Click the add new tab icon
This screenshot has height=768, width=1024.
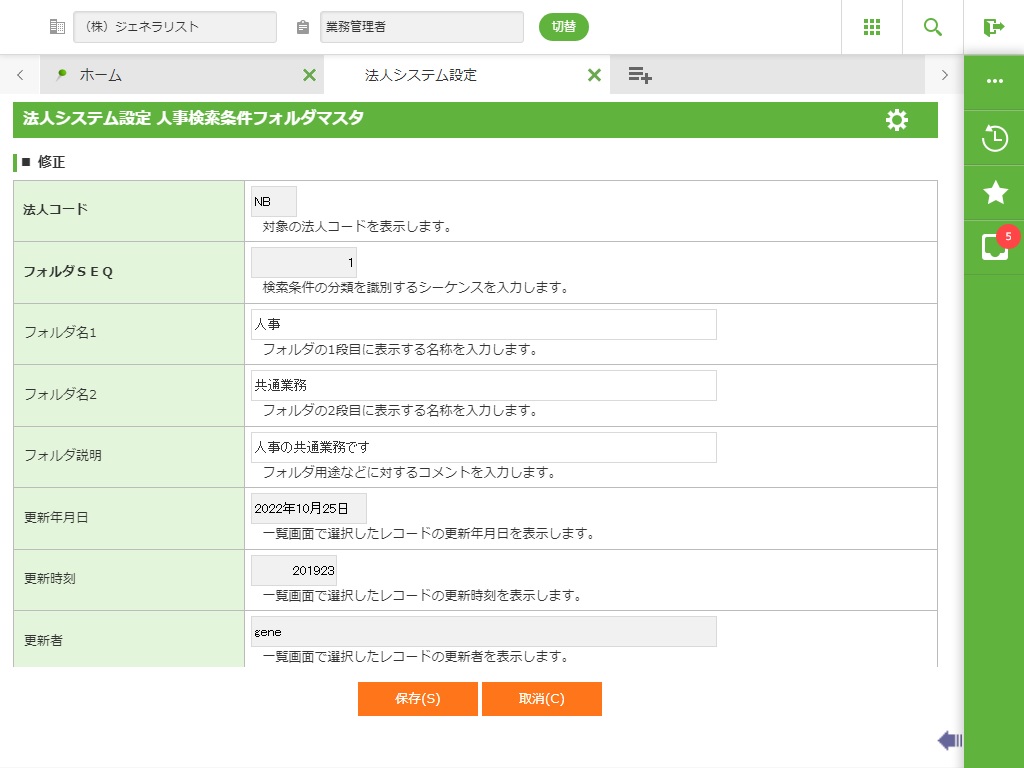640,75
